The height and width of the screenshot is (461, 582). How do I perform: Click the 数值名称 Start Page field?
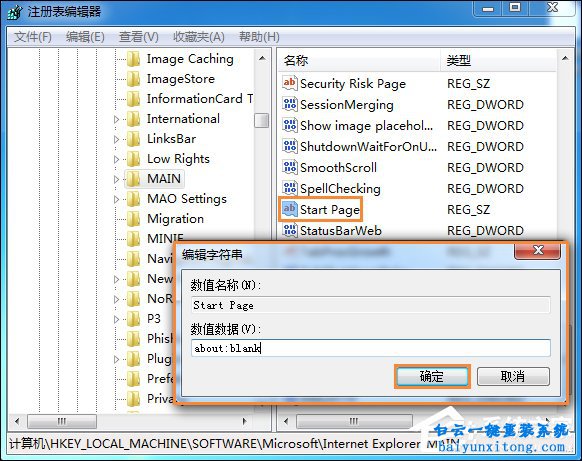click(x=371, y=305)
